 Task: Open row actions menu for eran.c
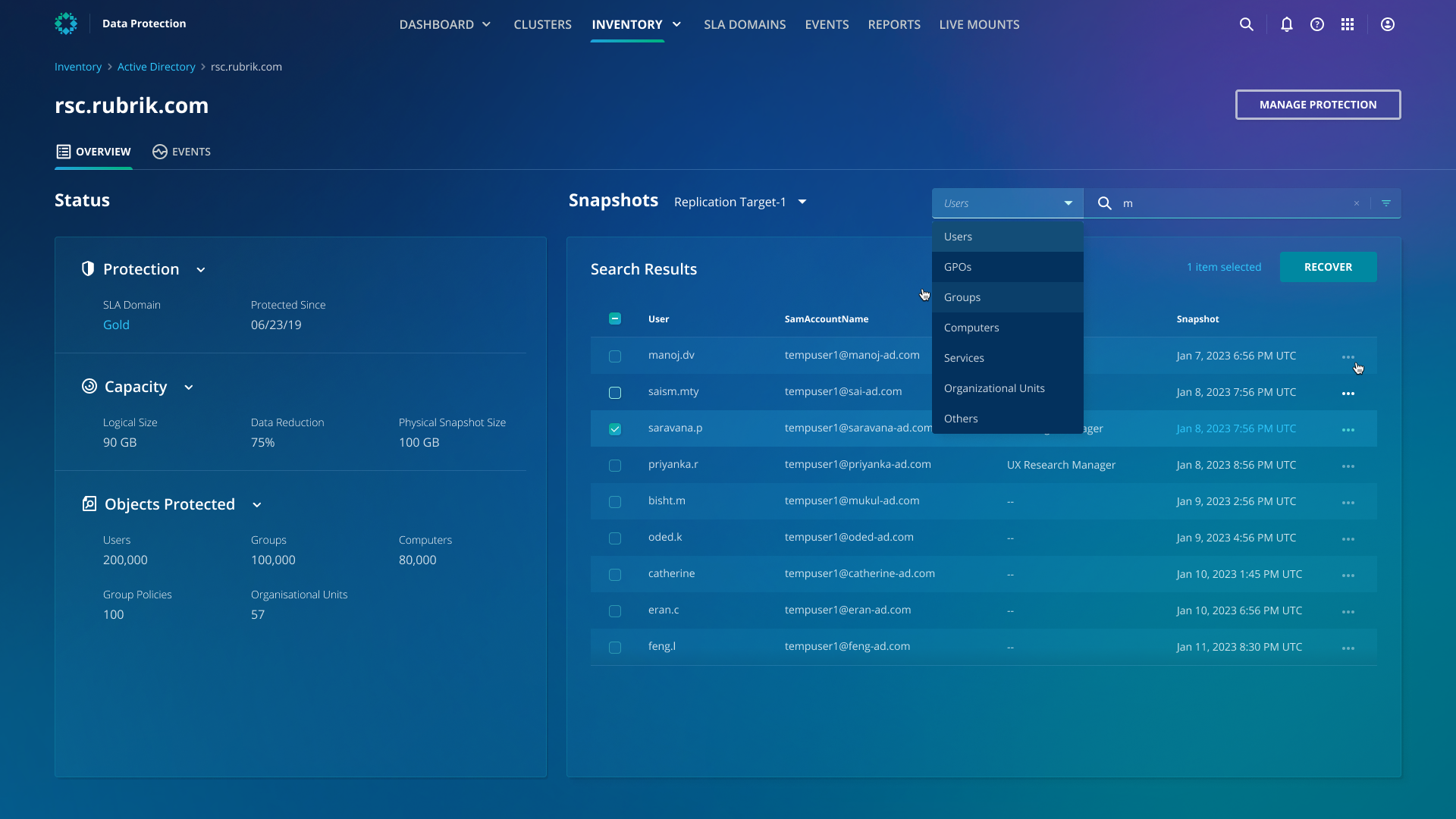pos(1348,611)
